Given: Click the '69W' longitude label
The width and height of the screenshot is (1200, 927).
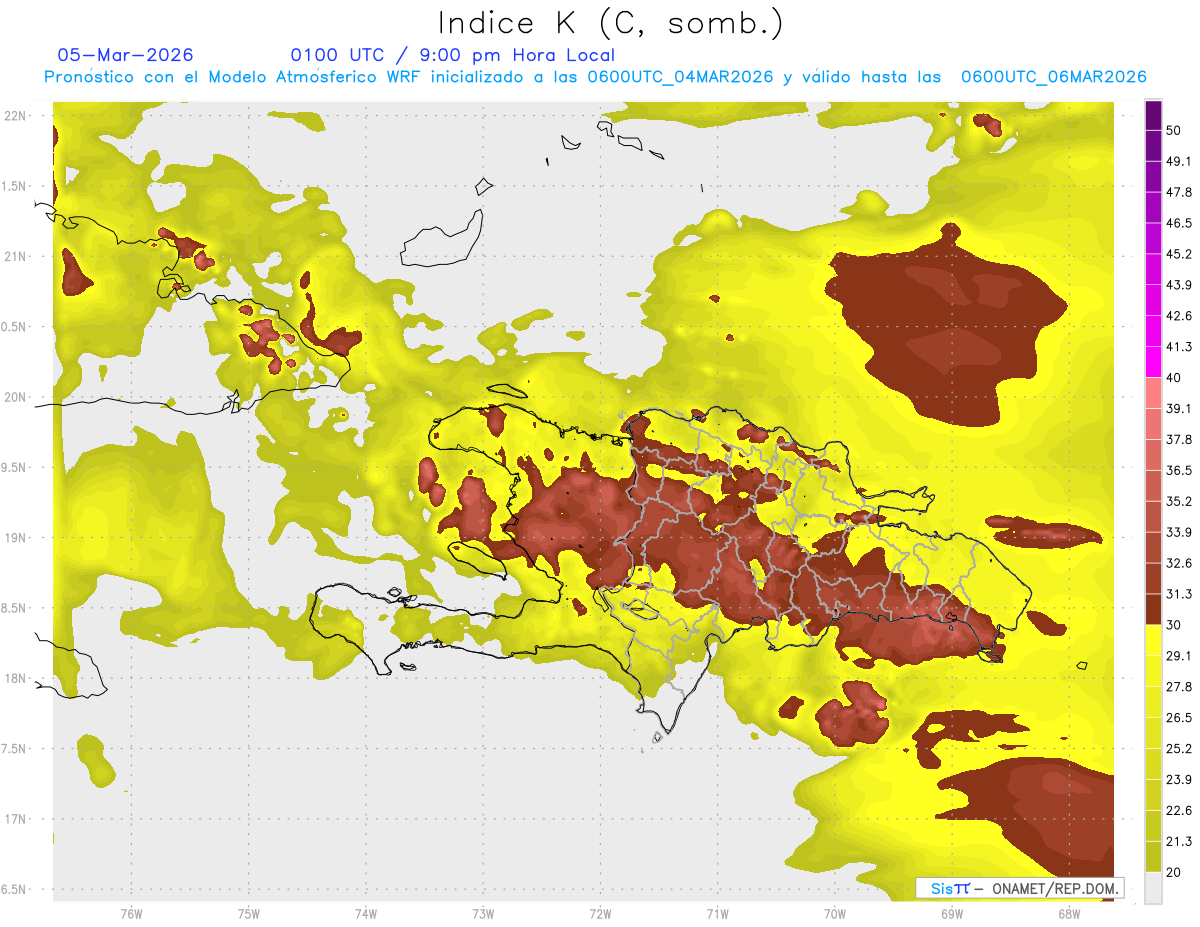Looking at the screenshot, I should click(952, 913).
